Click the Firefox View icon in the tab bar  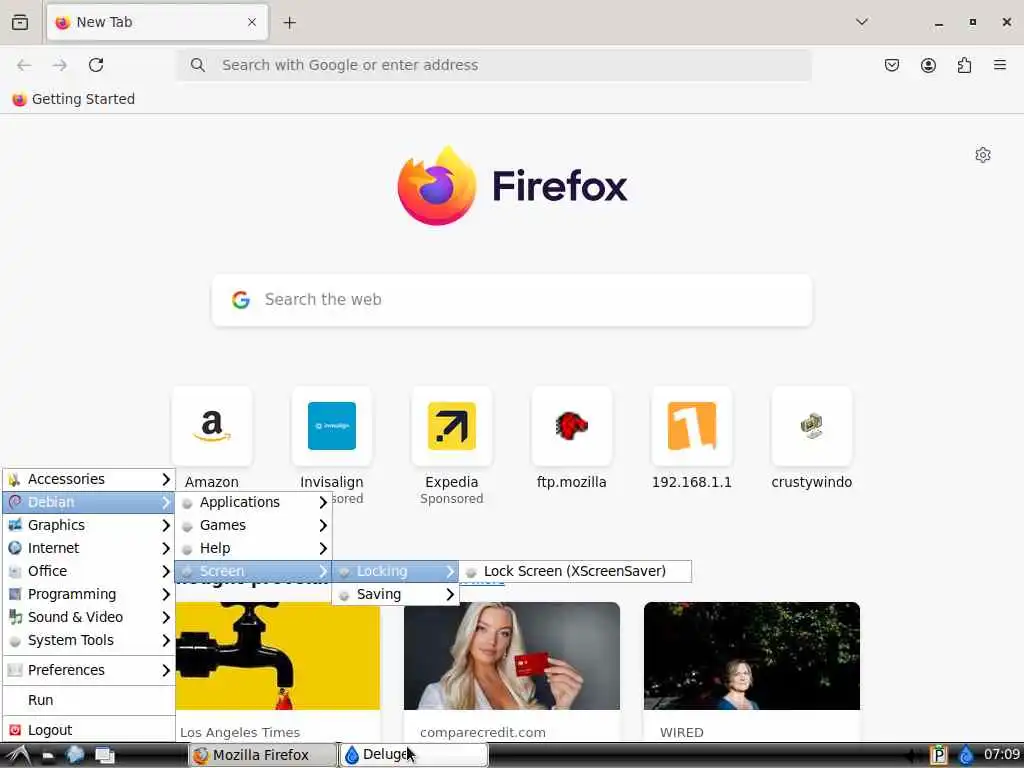[20, 22]
